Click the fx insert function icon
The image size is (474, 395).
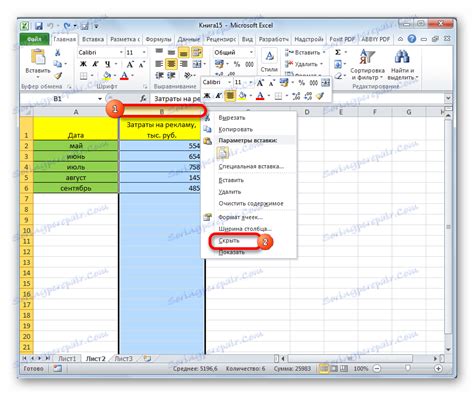point(143,99)
